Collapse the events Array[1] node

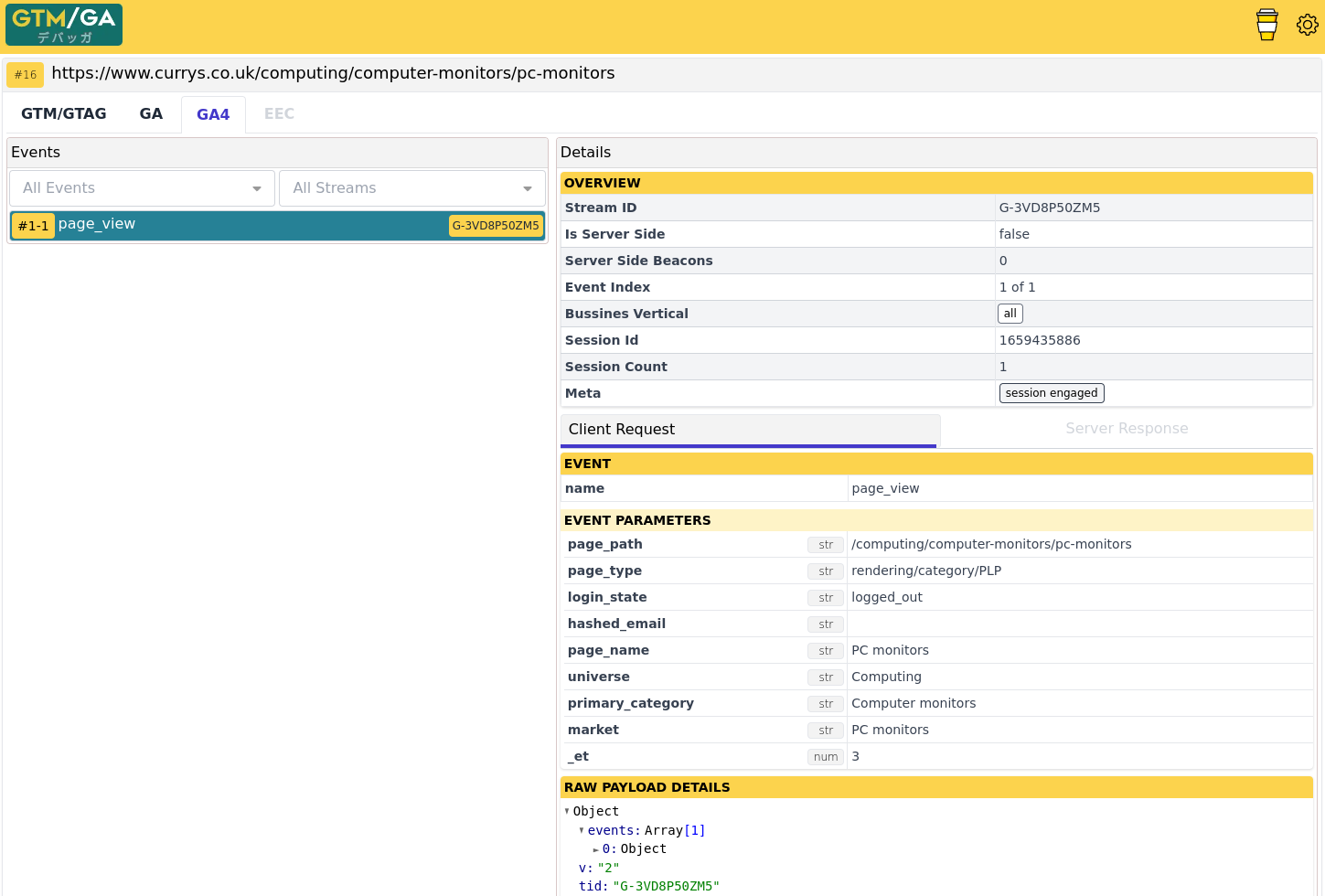582,830
